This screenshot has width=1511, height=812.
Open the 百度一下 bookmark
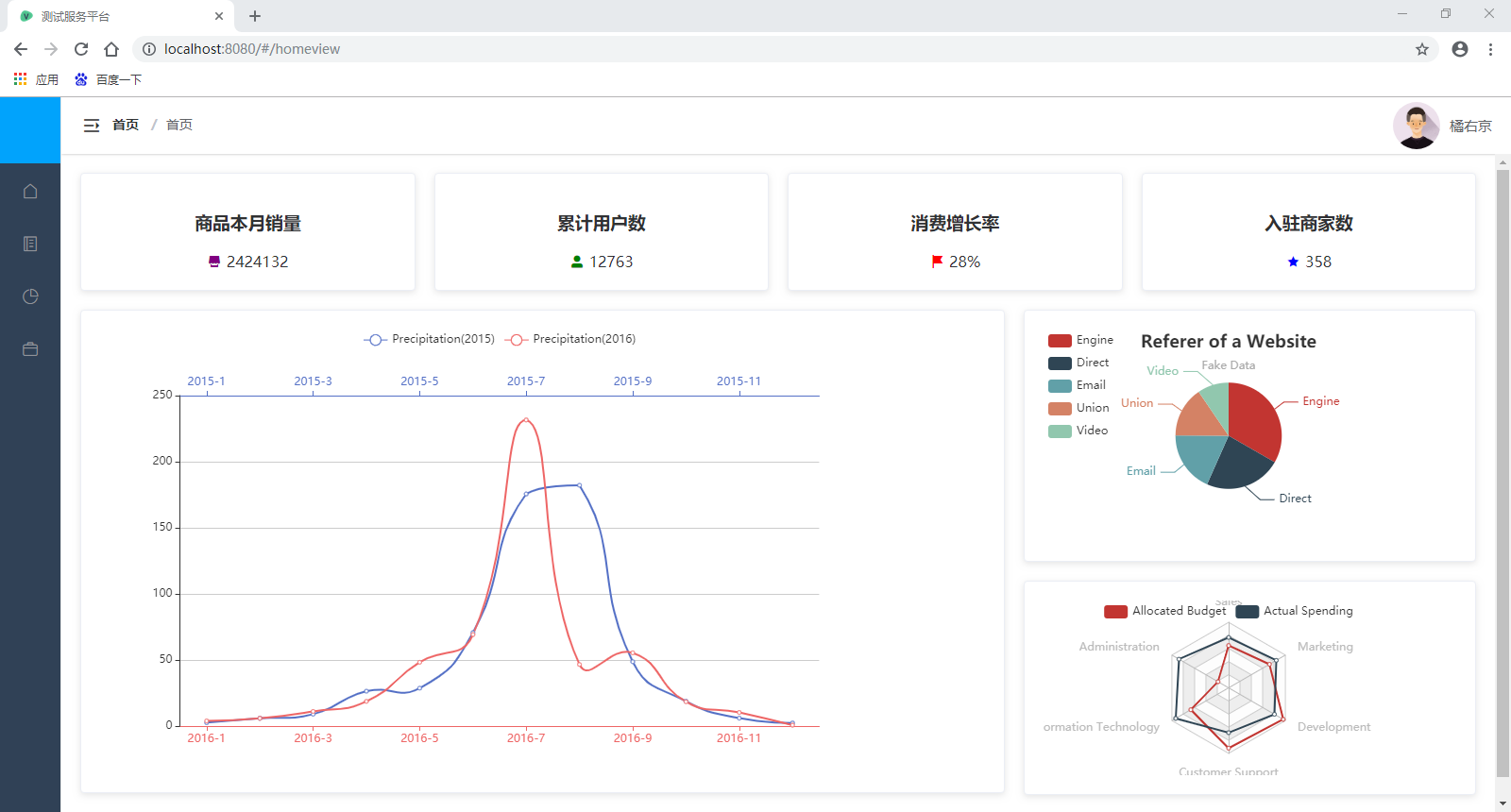pos(108,79)
